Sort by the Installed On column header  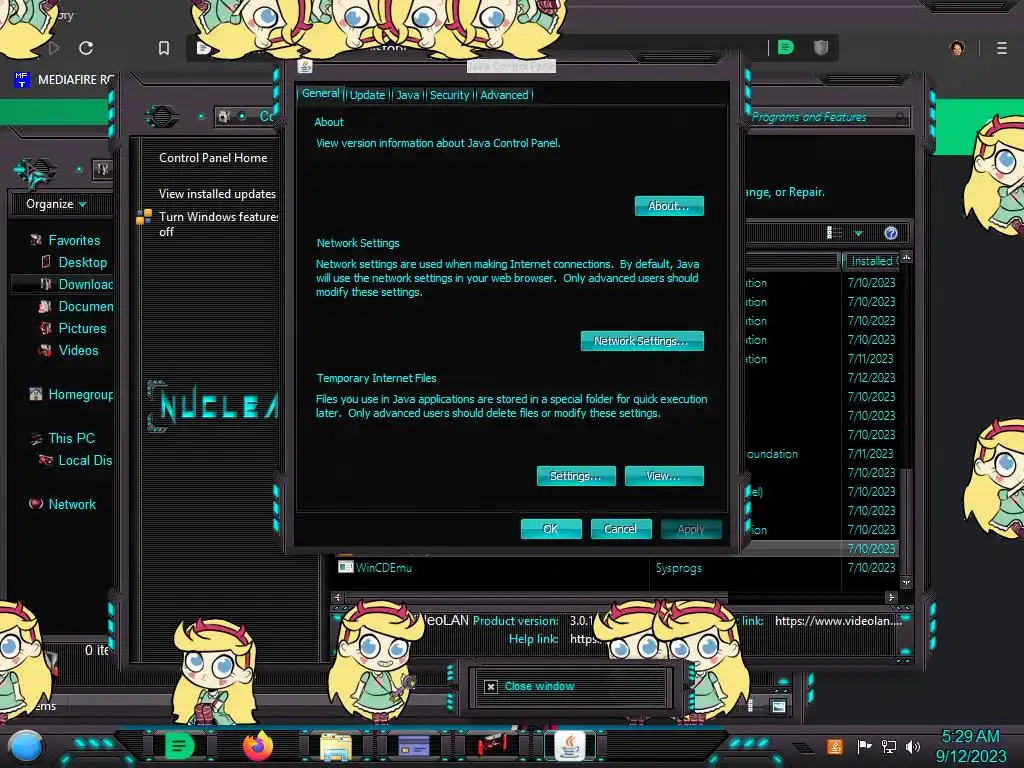pyautogui.click(x=871, y=261)
